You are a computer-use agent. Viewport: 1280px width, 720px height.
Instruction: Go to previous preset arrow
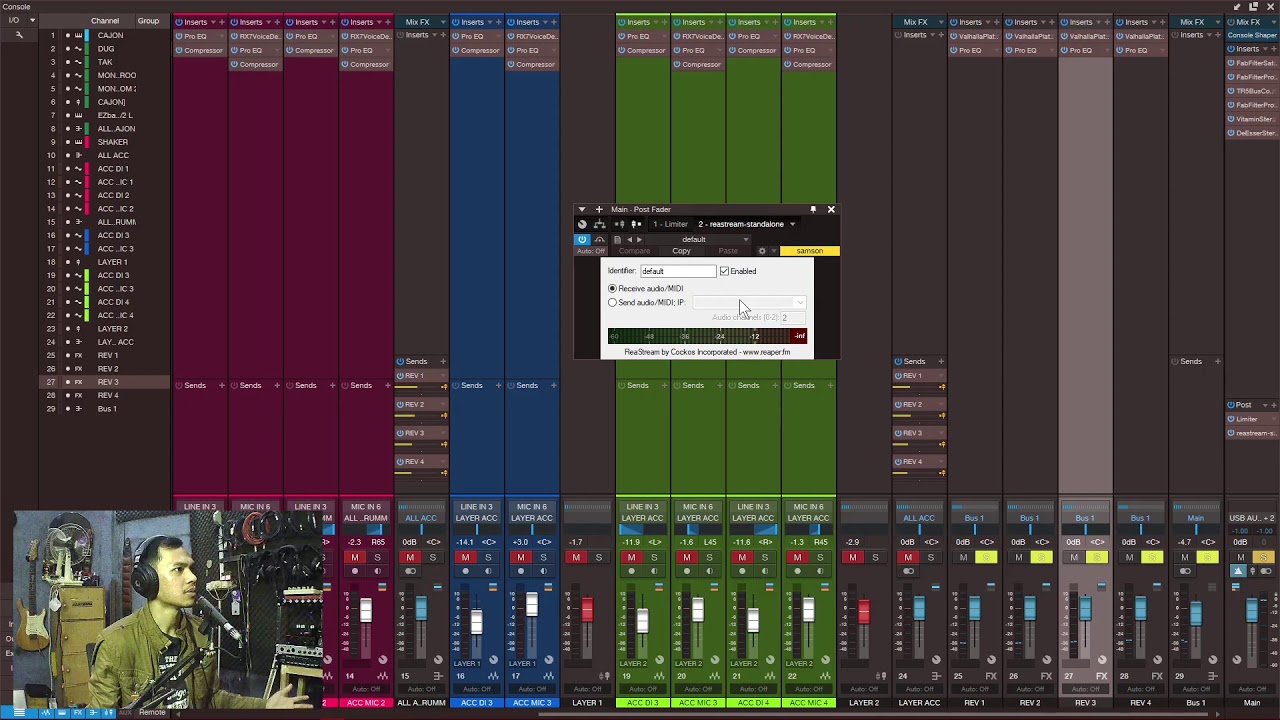[x=629, y=240]
